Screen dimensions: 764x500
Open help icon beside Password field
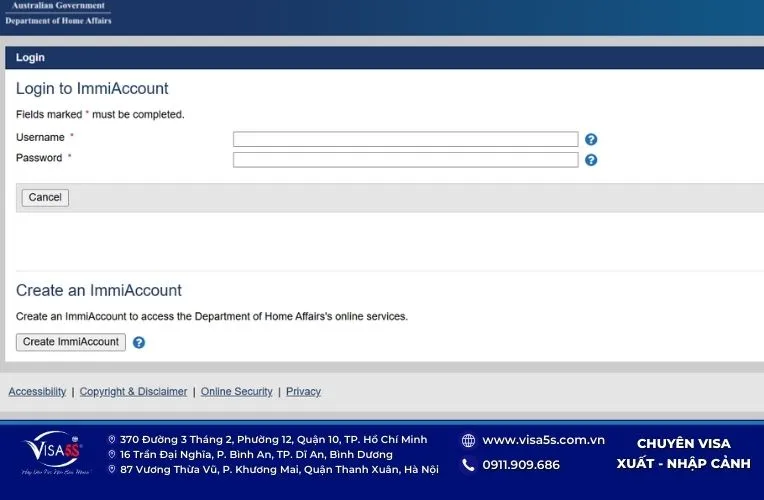tap(591, 160)
